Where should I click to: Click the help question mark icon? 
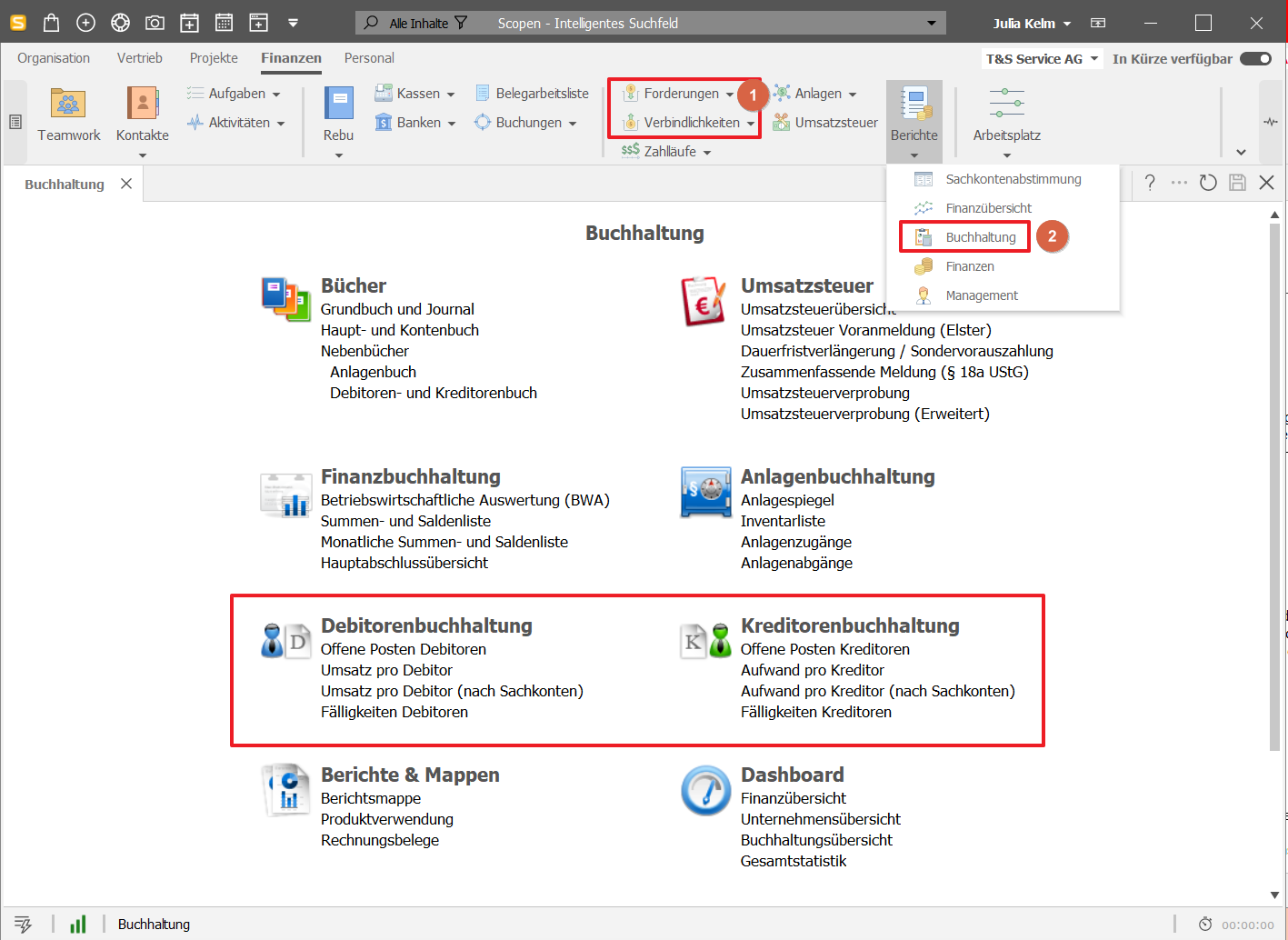(1150, 183)
